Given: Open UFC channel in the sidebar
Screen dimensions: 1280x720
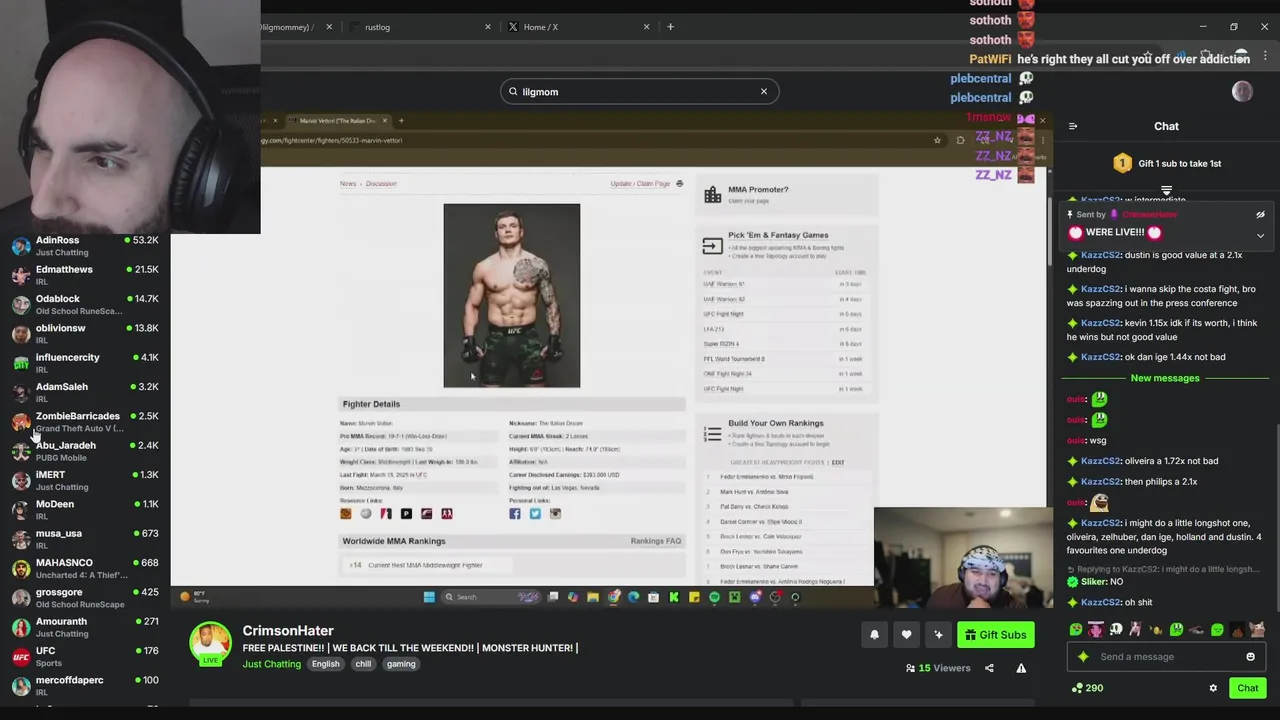Looking at the screenshot, I should [85, 656].
